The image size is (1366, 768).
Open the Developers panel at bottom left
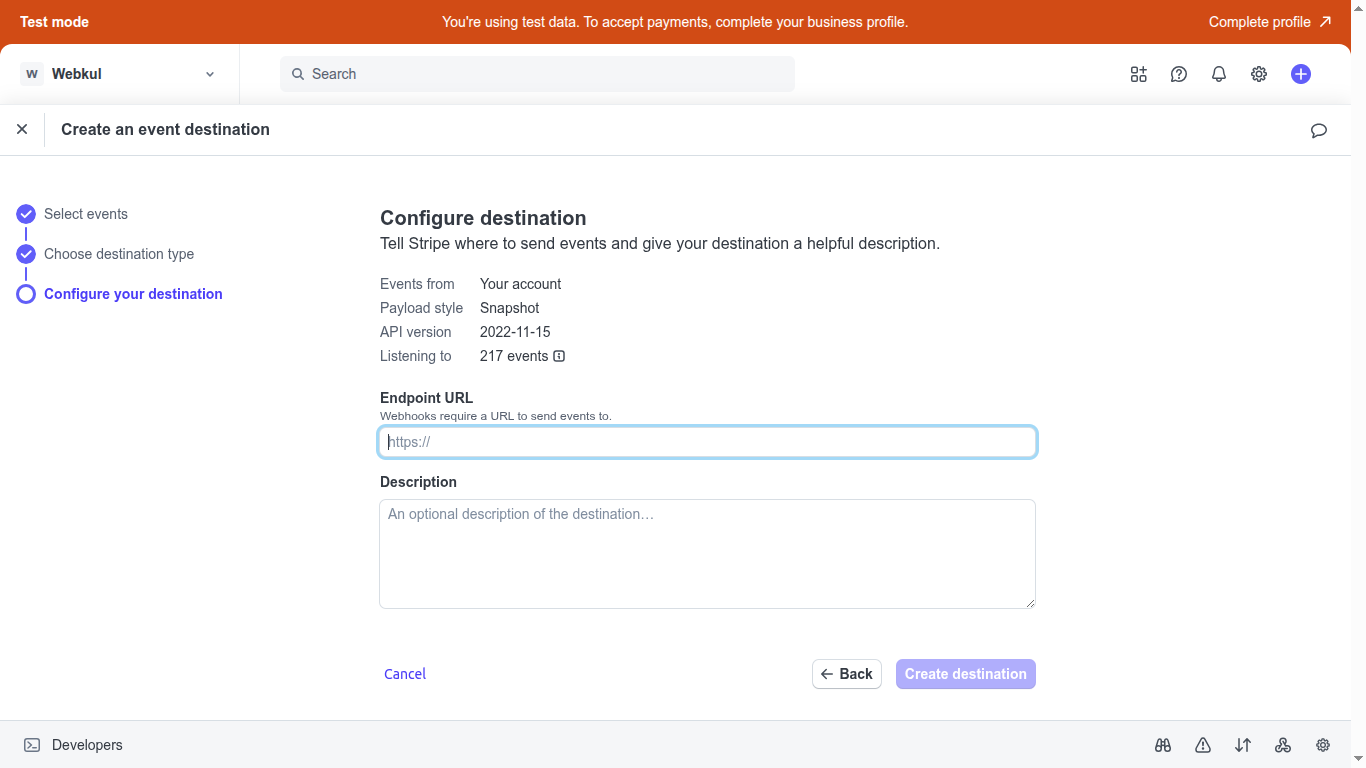(x=72, y=744)
